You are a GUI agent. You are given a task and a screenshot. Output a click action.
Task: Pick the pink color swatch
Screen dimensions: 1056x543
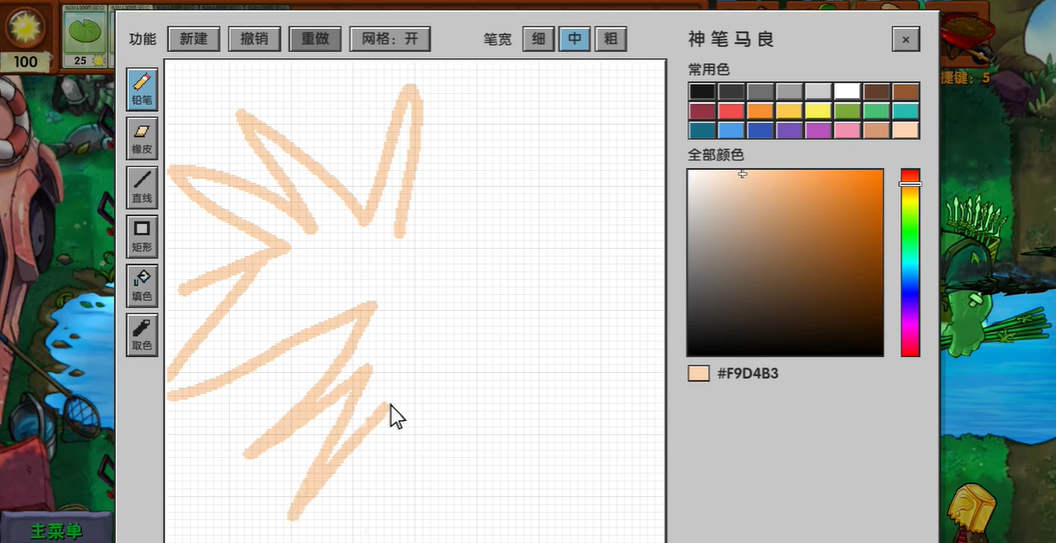pos(847,130)
